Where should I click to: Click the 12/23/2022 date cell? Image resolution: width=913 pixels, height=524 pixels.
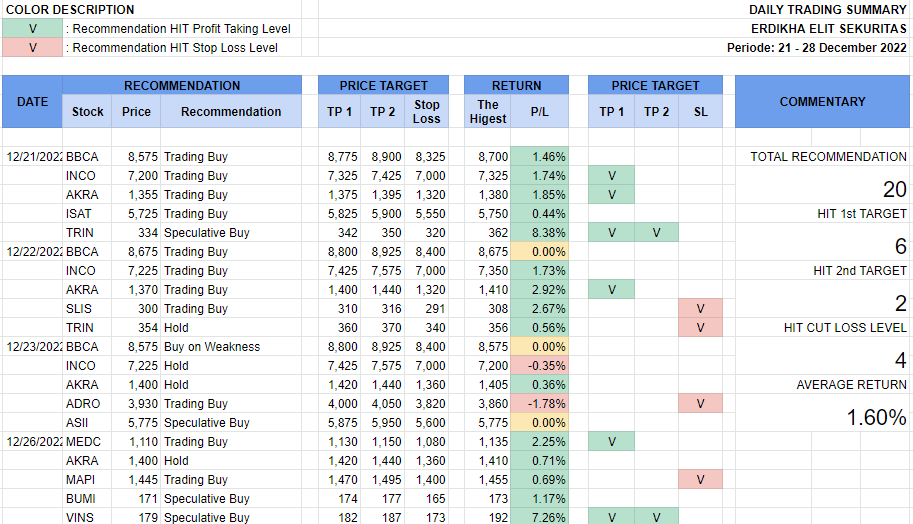32,347
